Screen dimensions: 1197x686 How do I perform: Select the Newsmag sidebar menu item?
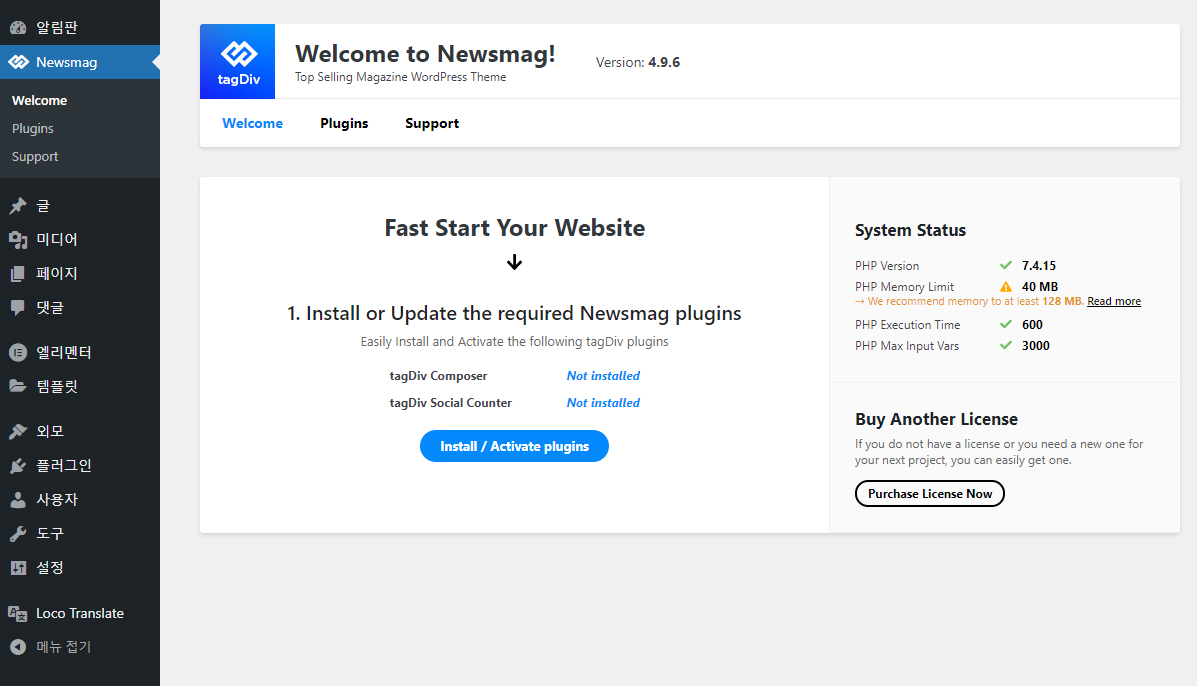pyautogui.click(x=80, y=62)
